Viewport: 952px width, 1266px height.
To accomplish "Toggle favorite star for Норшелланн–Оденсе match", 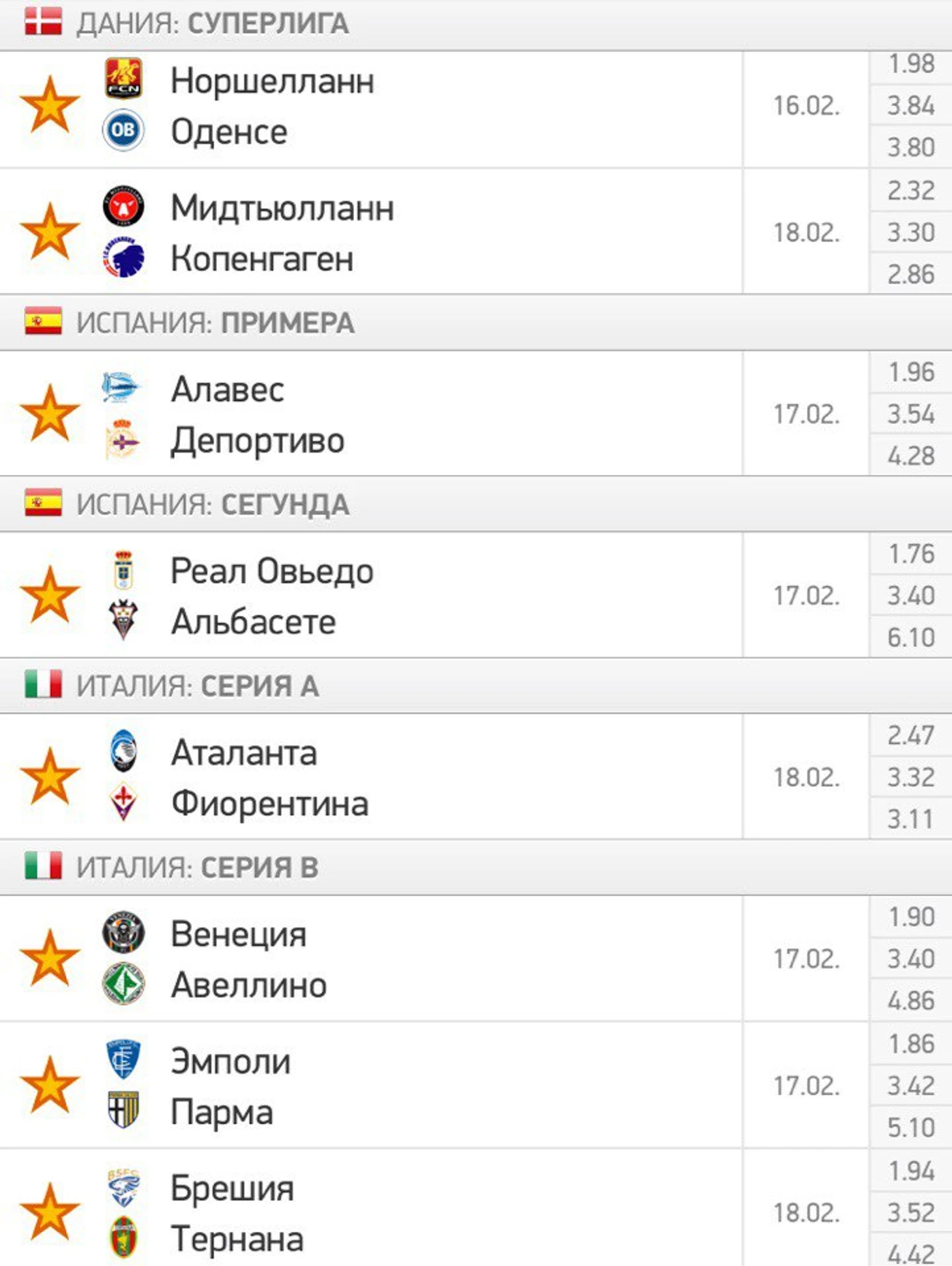I will [x=50, y=104].
